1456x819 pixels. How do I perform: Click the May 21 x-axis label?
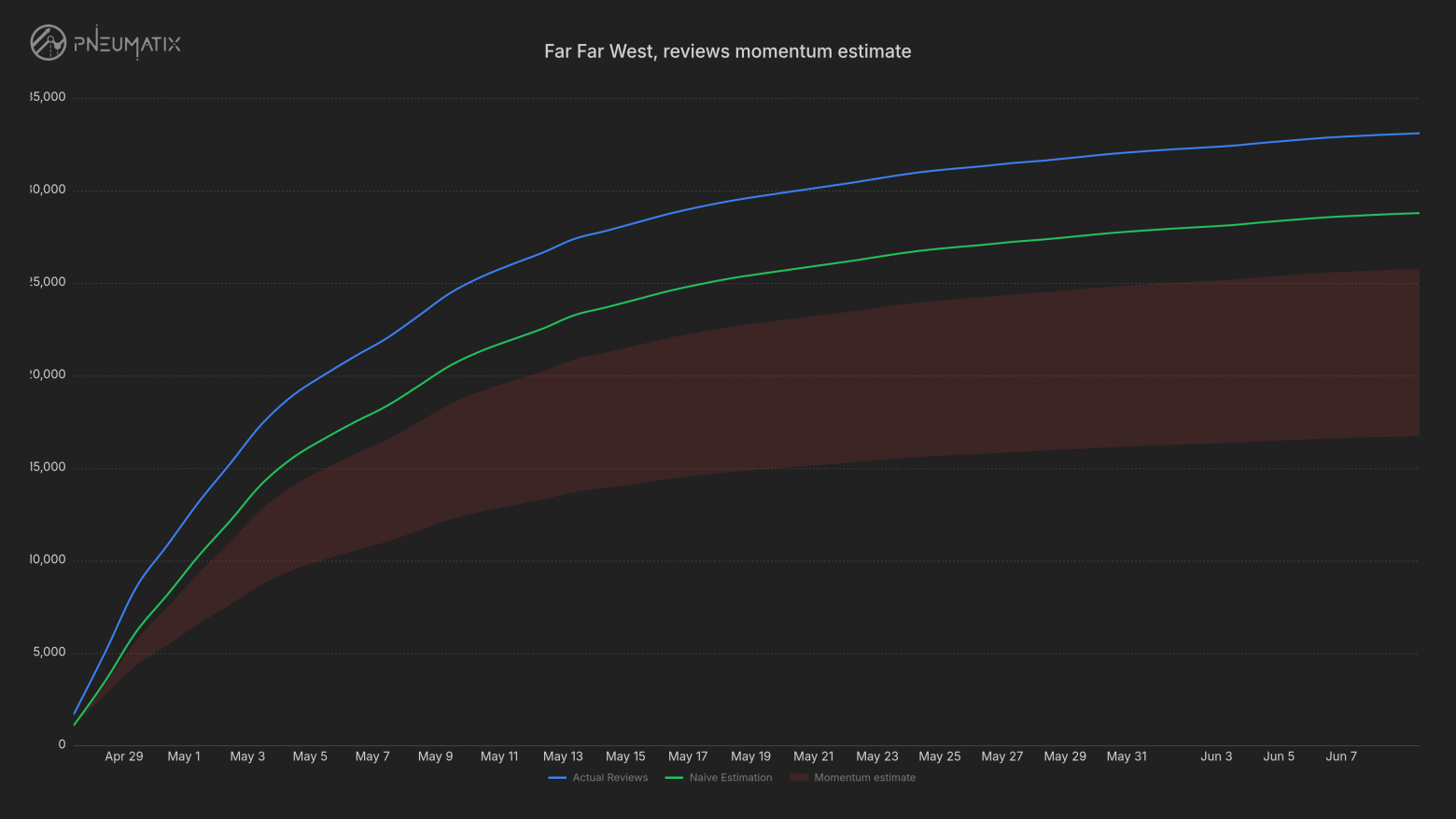point(813,756)
